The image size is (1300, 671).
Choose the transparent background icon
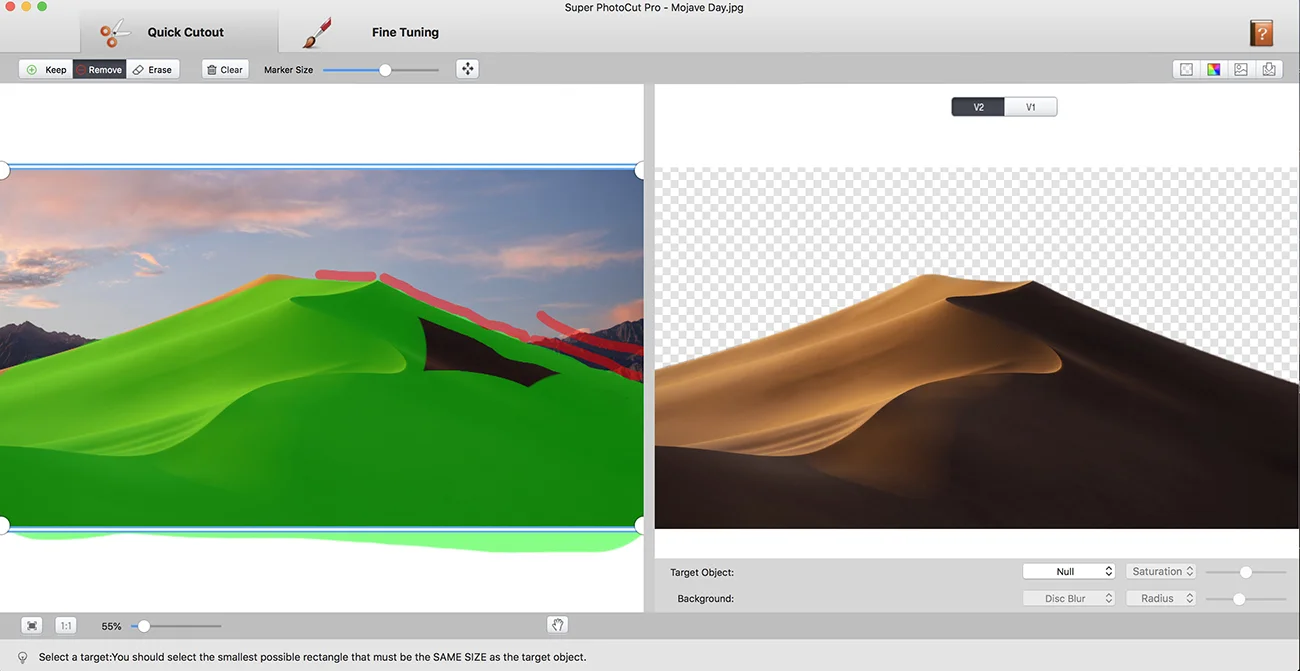point(1185,68)
